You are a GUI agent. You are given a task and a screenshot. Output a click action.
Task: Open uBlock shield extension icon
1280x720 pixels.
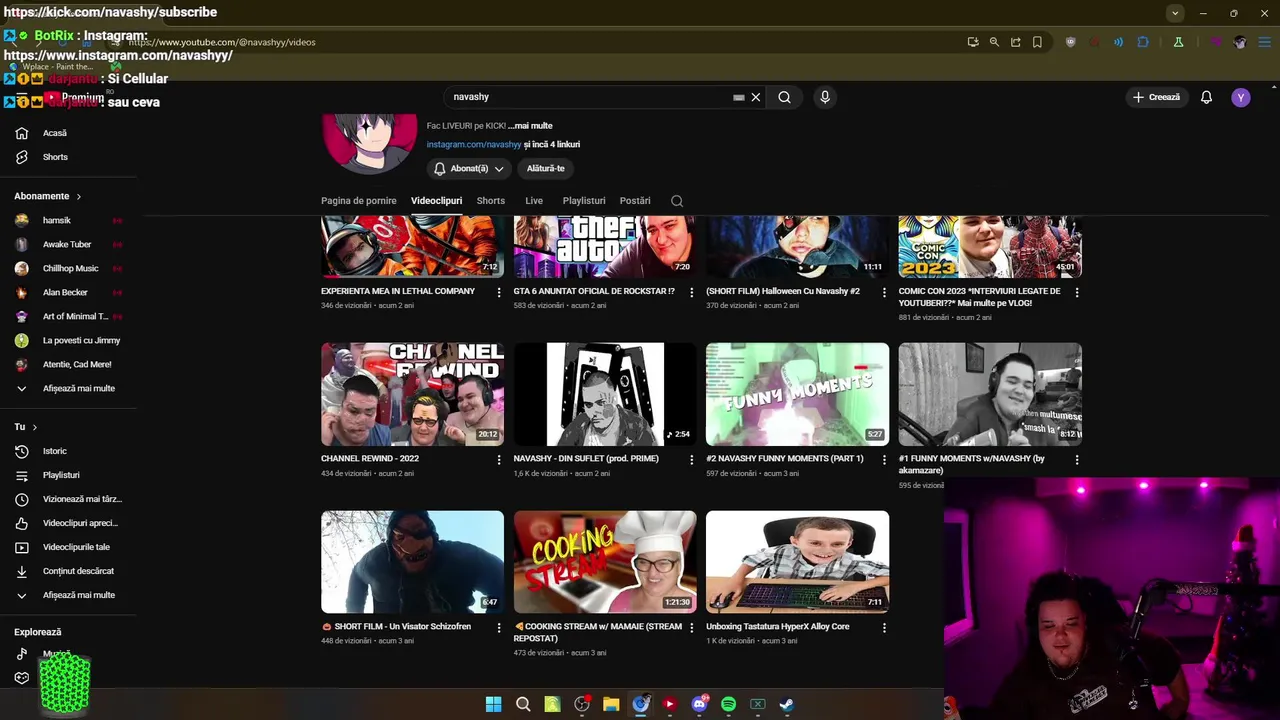pos(1071,42)
